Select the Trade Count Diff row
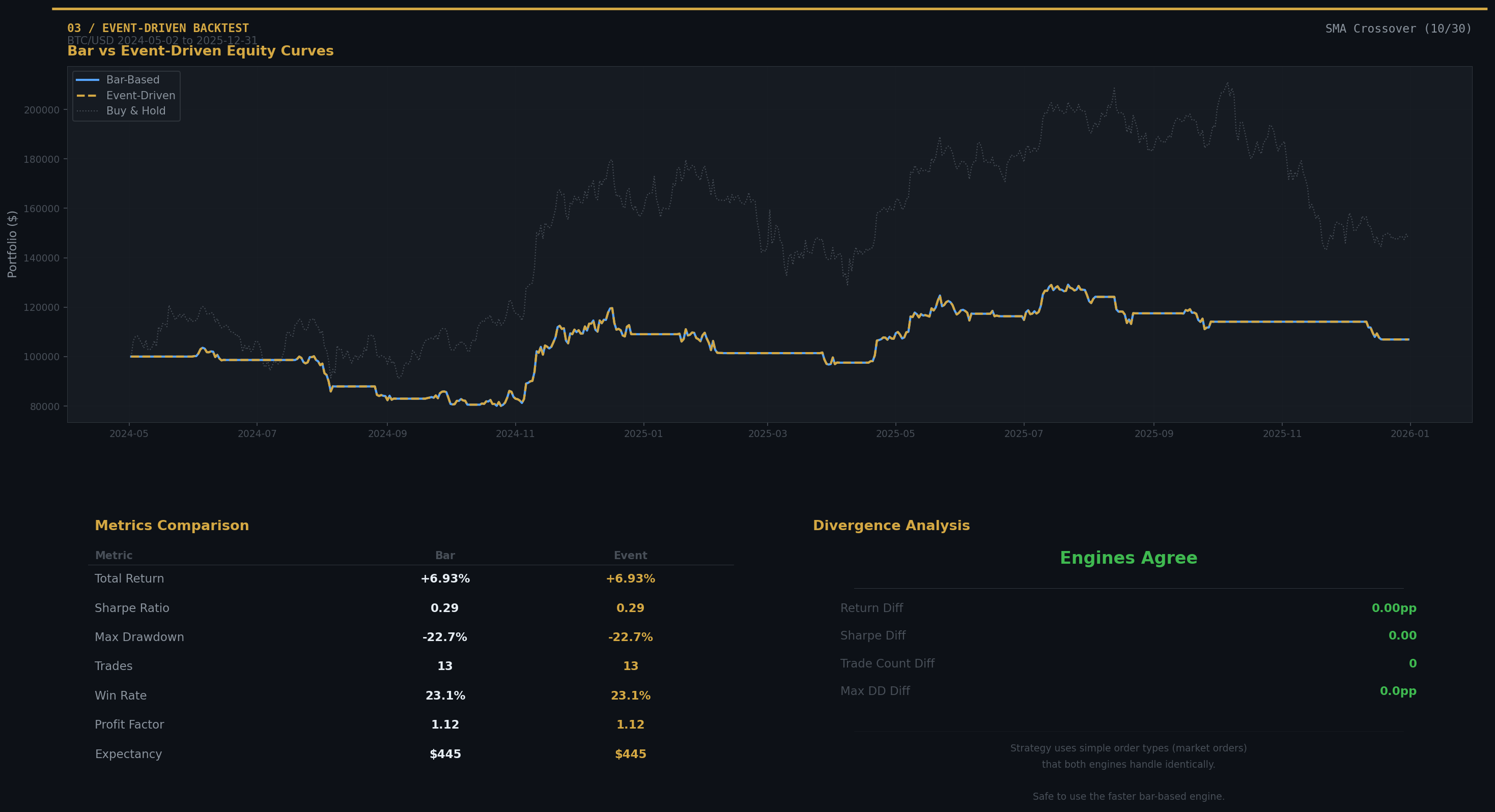This screenshot has height=812, width=1495. tap(887, 663)
